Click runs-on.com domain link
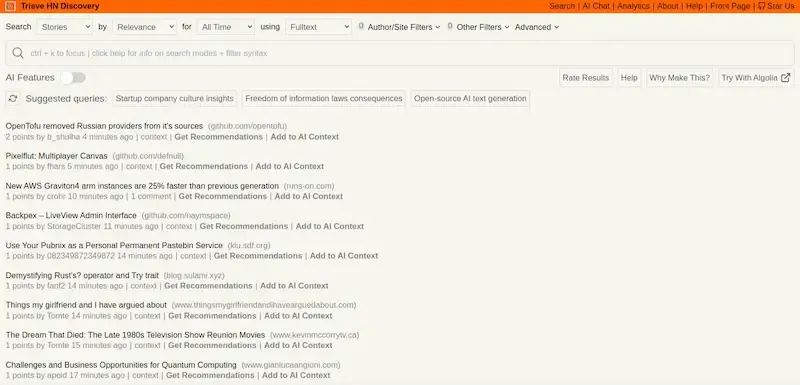This screenshot has width=800, height=385. [x=309, y=186]
